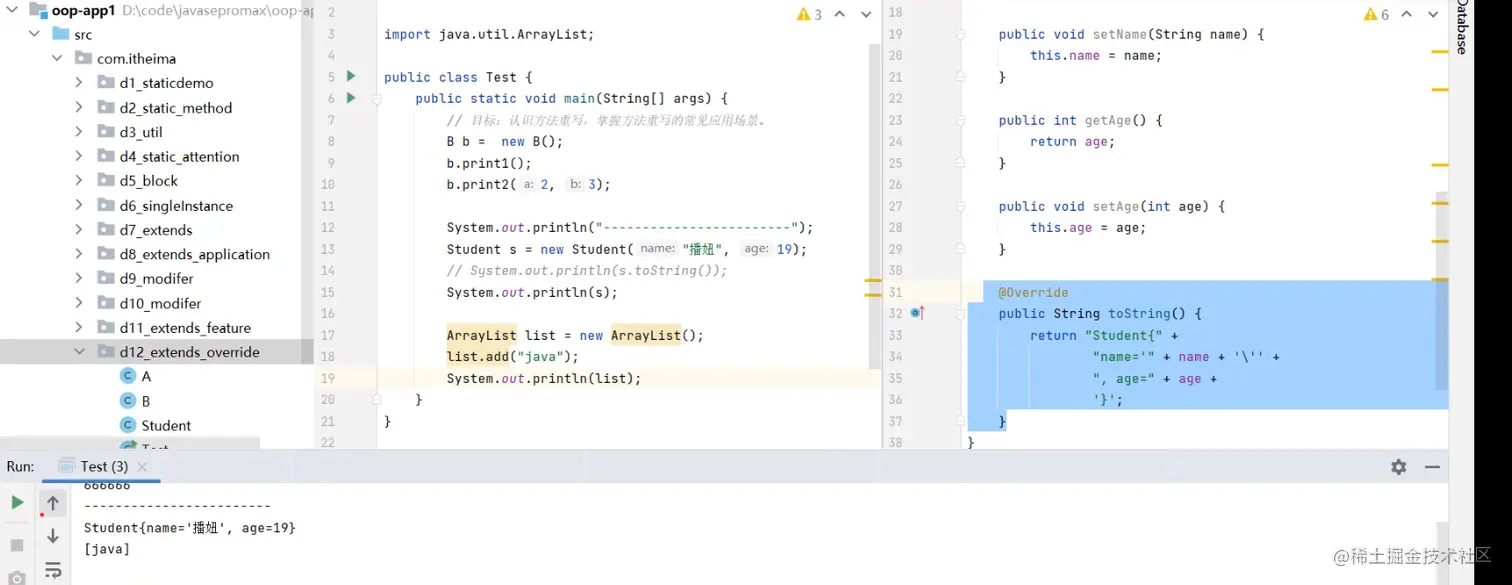Click the down arrow in Run console toolbar
The width and height of the screenshot is (1512, 585).
click(53, 537)
